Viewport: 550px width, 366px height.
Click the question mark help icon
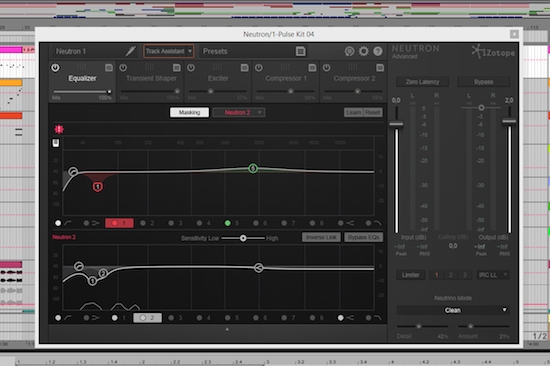[378, 51]
